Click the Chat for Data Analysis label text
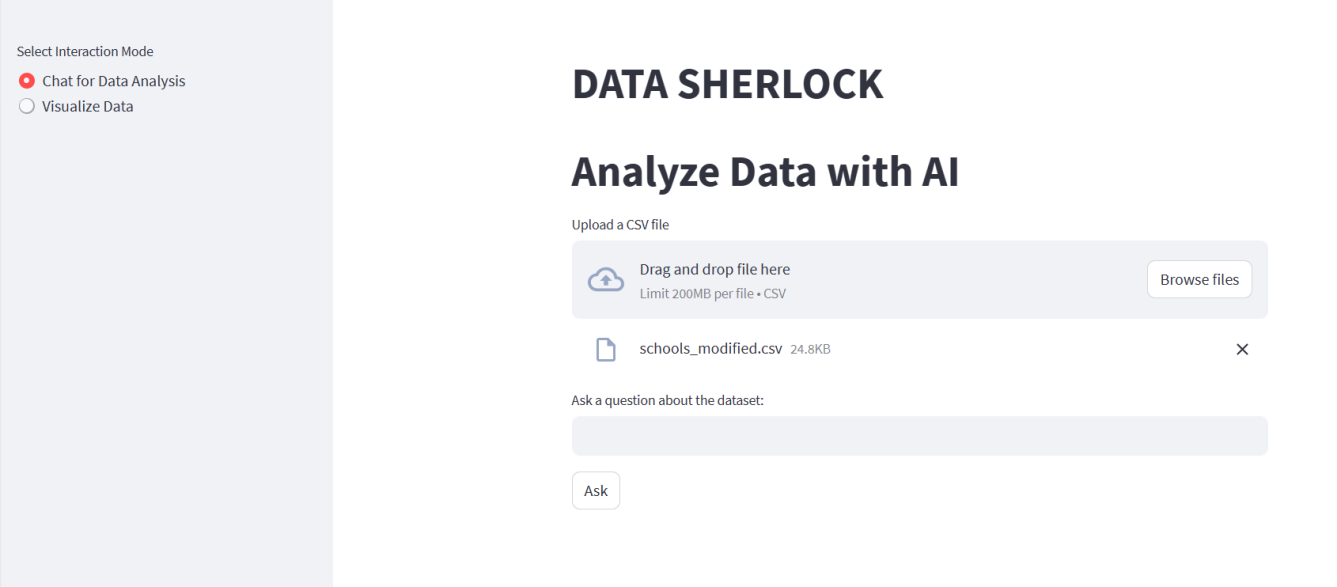 [x=114, y=81]
